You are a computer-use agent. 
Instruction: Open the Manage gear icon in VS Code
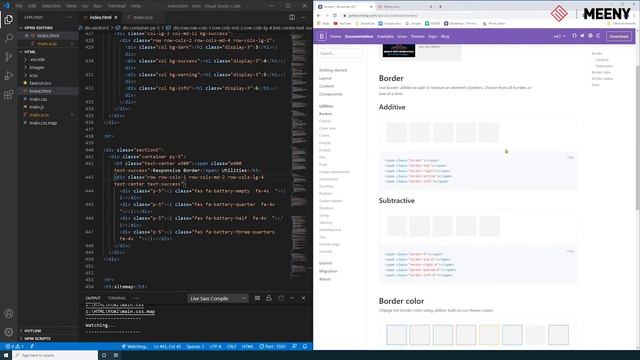coord(9,332)
